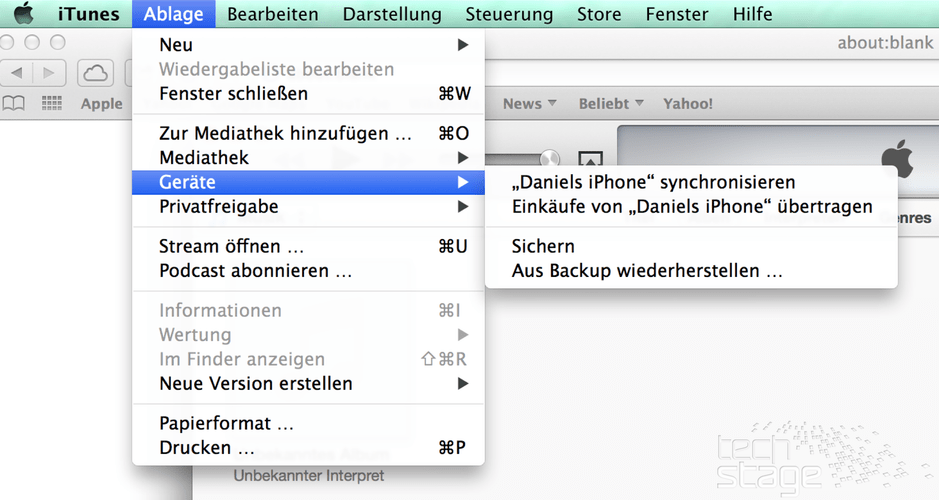939x500 pixels.
Task: Select "Daniels iPhone" synchronisieren
Action: pyautogui.click(x=653, y=182)
